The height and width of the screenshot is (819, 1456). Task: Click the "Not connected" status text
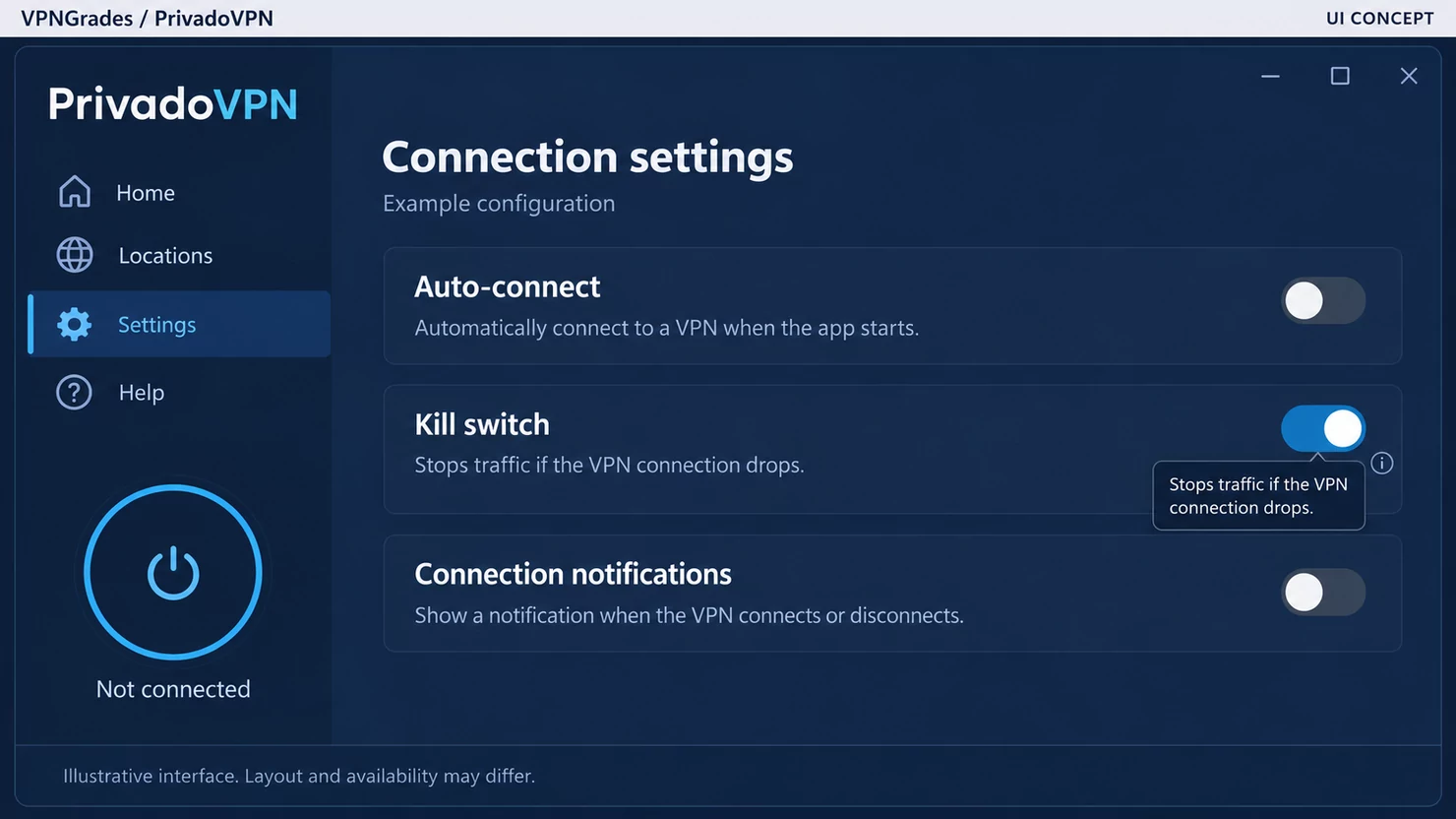173,689
